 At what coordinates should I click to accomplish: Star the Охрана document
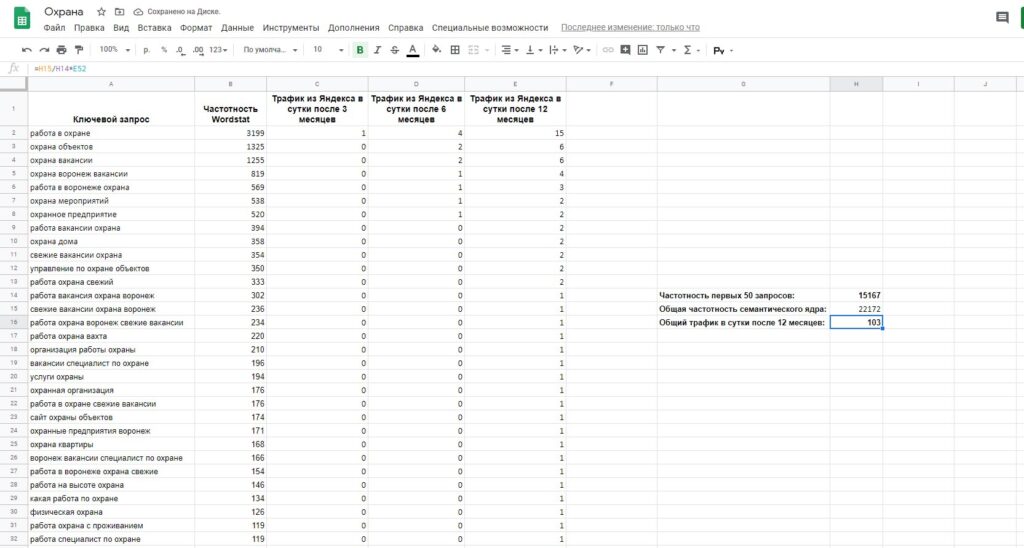coord(101,11)
